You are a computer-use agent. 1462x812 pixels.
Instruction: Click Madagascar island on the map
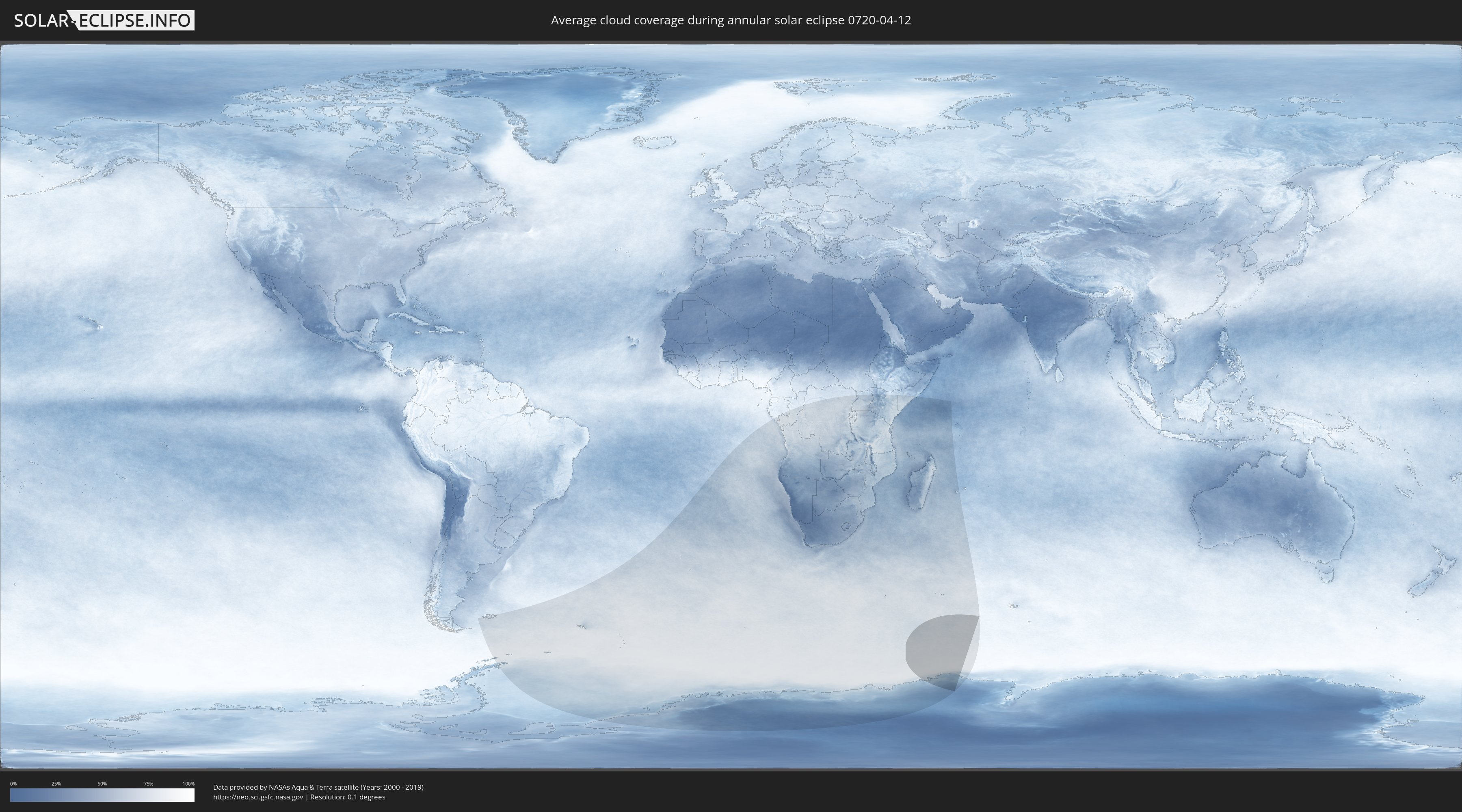click(x=921, y=482)
